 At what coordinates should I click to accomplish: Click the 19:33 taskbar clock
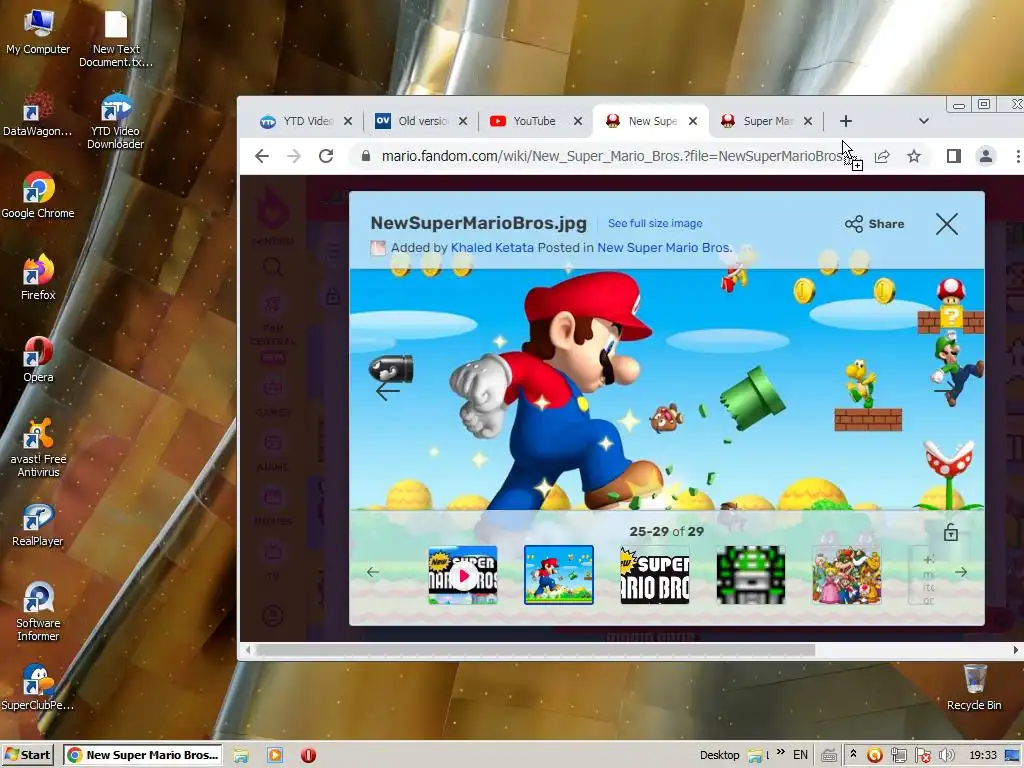point(983,755)
